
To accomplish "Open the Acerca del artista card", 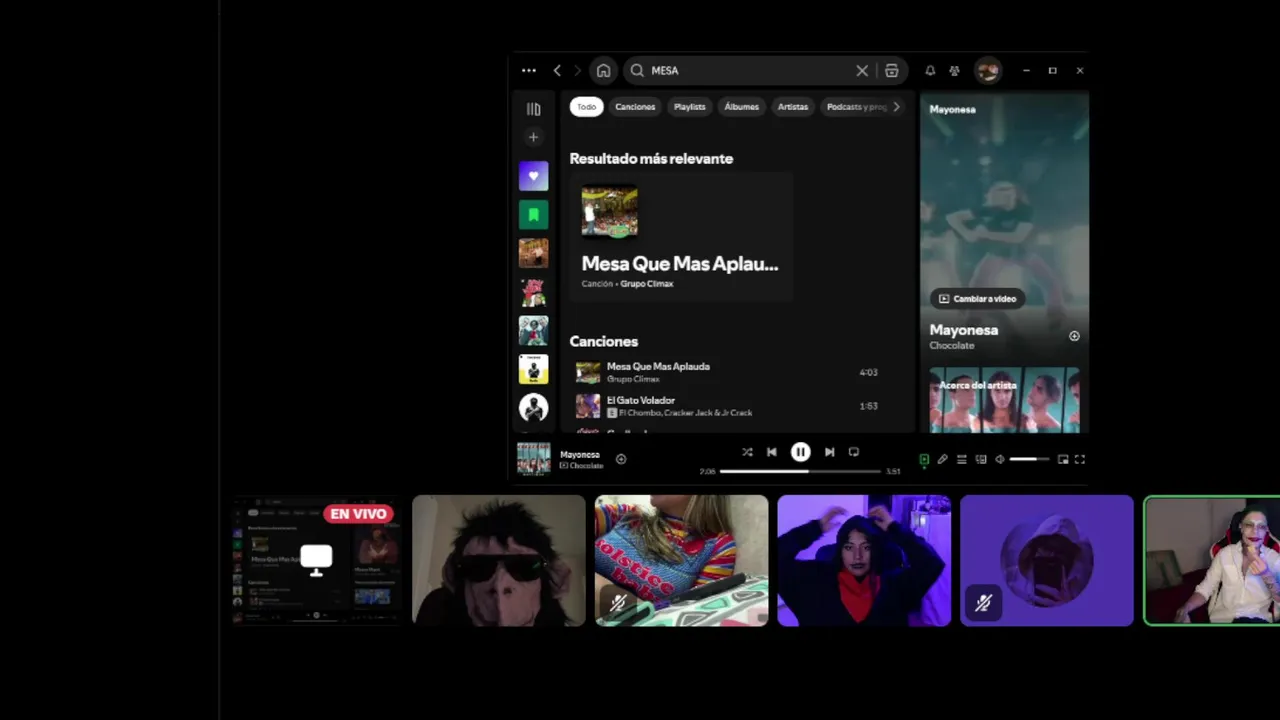I will (1005, 400).
